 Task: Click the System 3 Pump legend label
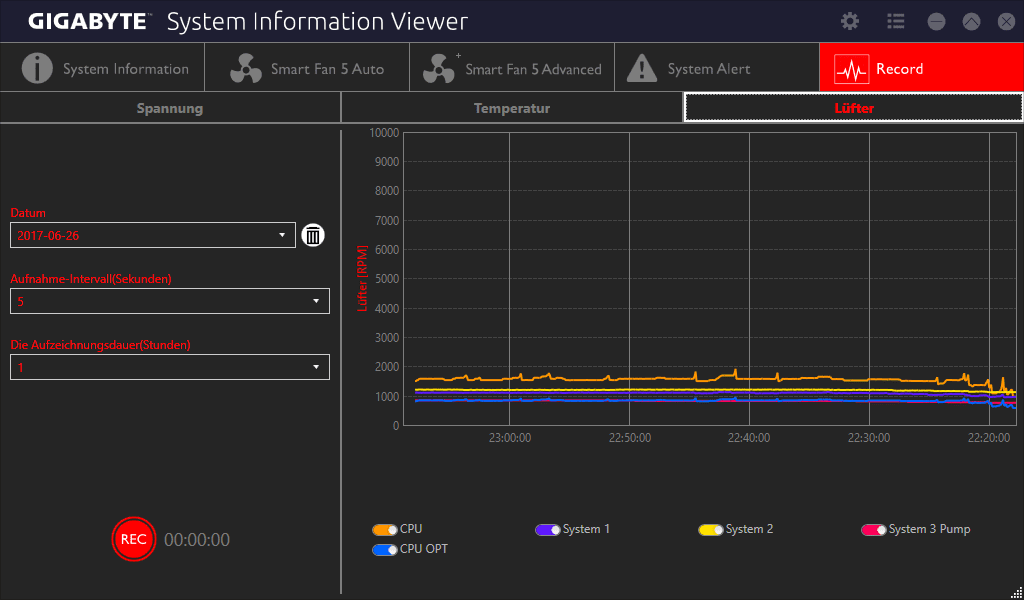(x=929, y=529)
